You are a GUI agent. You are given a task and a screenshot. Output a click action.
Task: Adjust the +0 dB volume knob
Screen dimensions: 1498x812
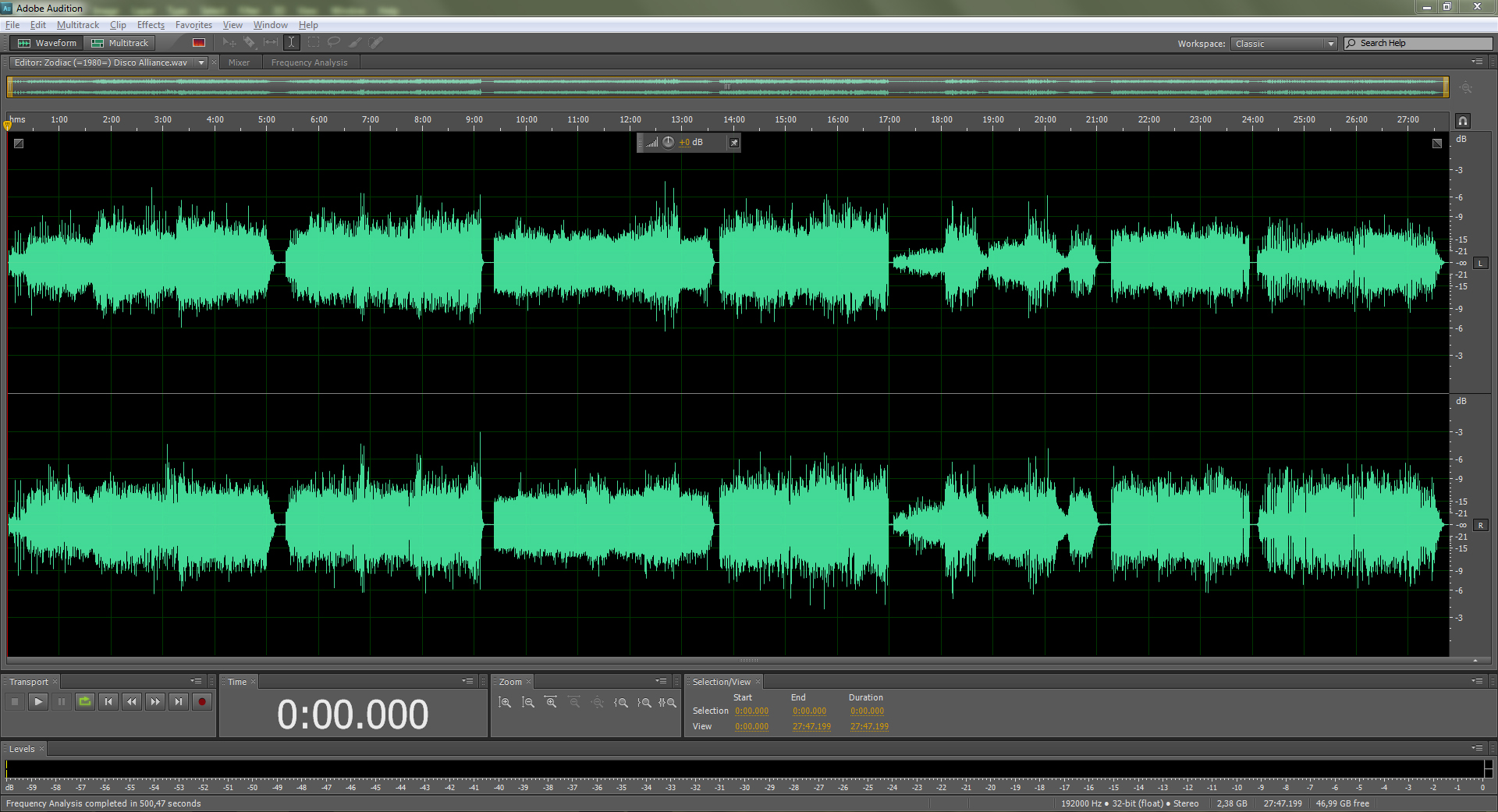pos(668,142)
